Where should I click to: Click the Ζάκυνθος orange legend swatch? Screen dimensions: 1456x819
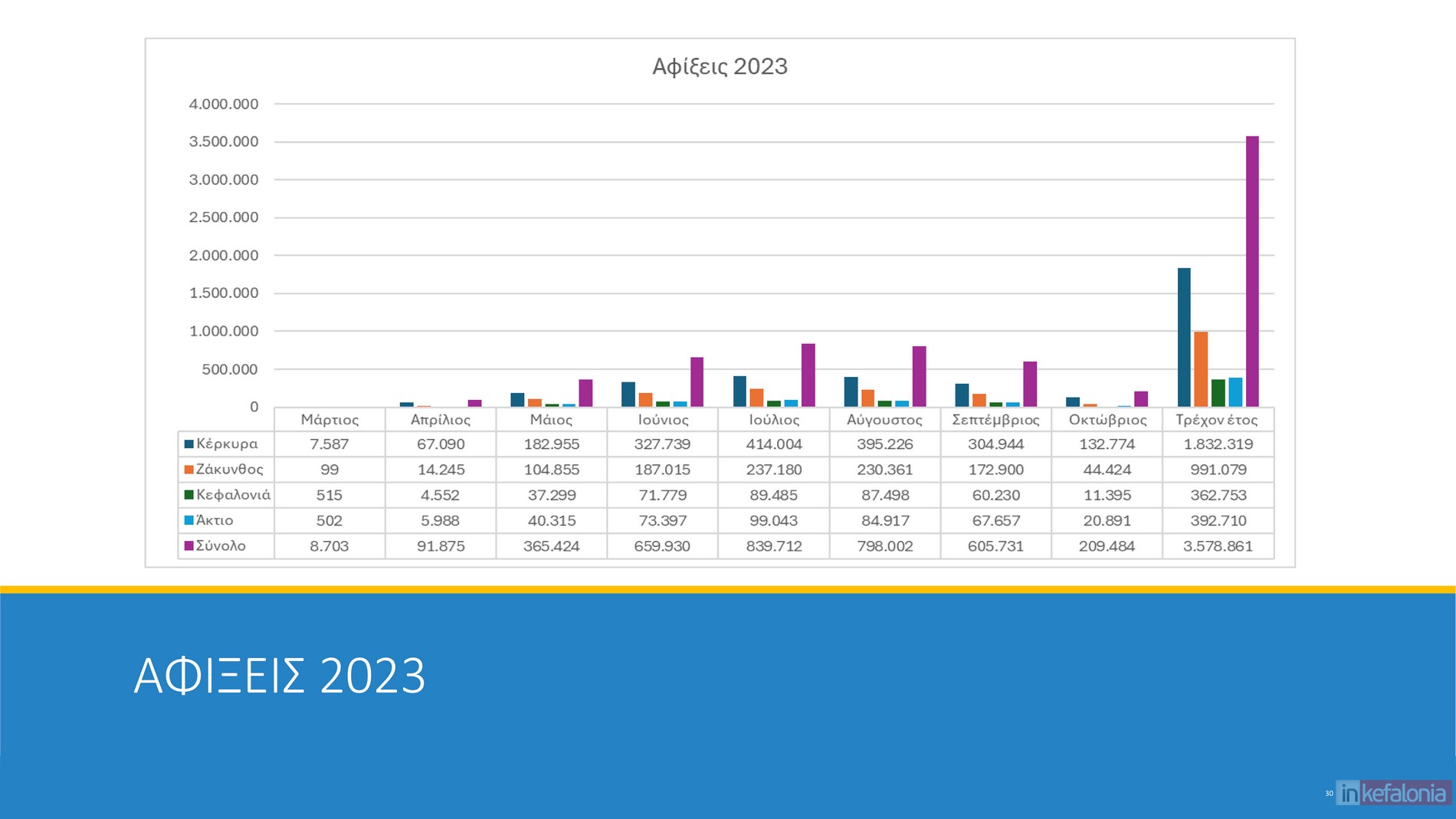click(189, 469)
